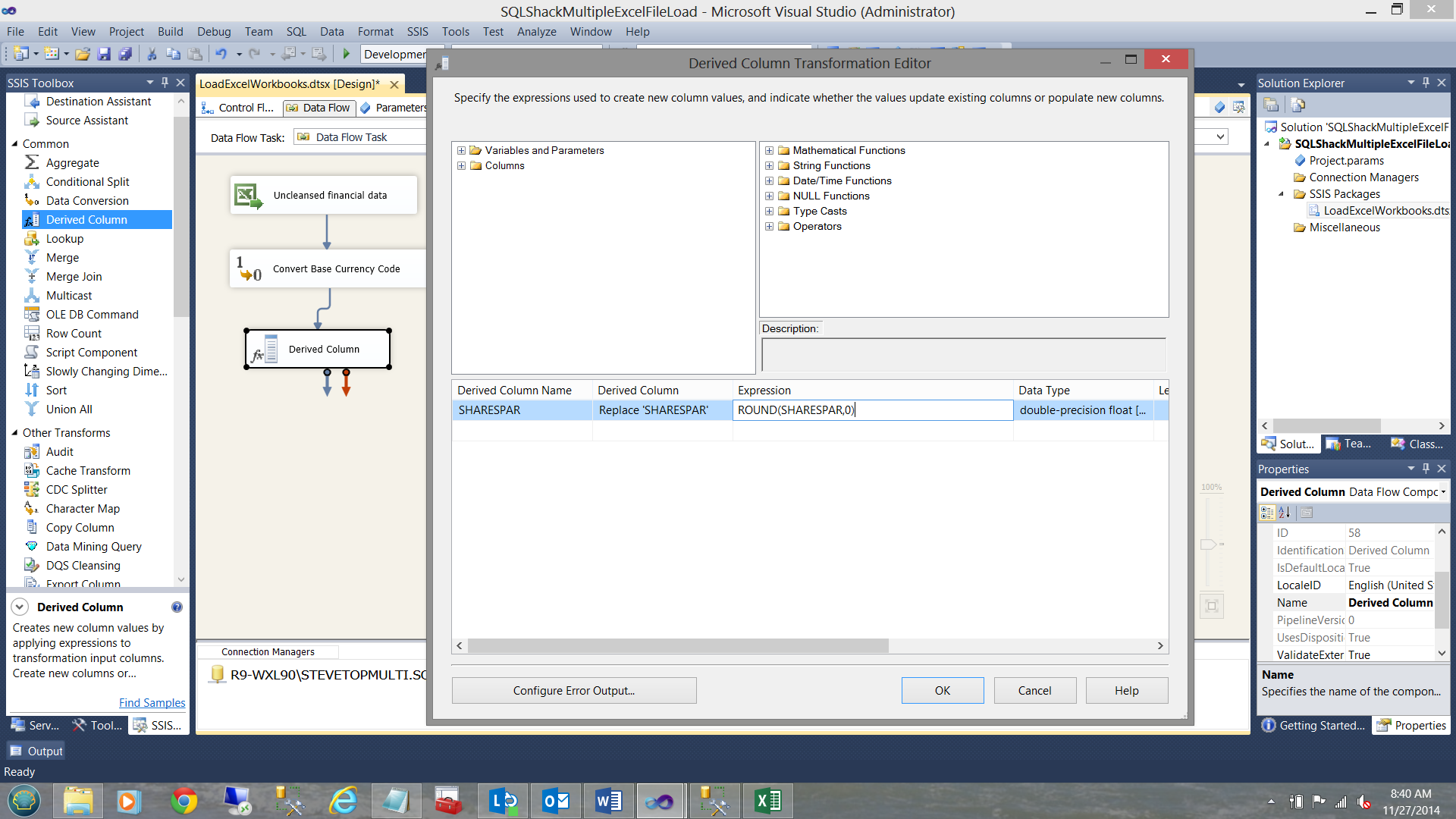Image resolution: width=1456 pixels, height=819 pixels.
Task: Sort properties alphabetically in Properties panel
Action: pyautogui.click(x=1285, y=513)
